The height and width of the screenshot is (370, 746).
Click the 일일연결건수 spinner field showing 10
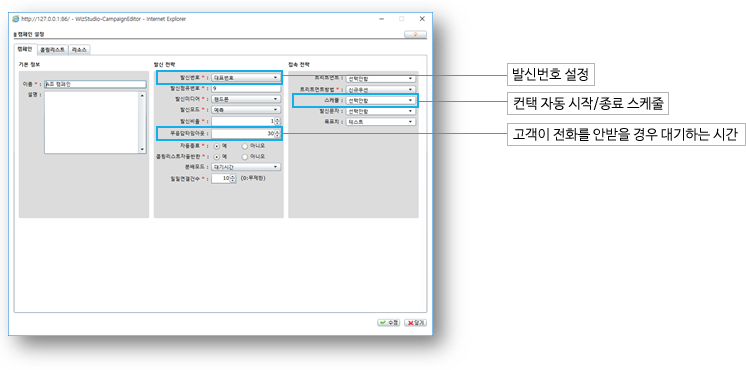[223, 178]
